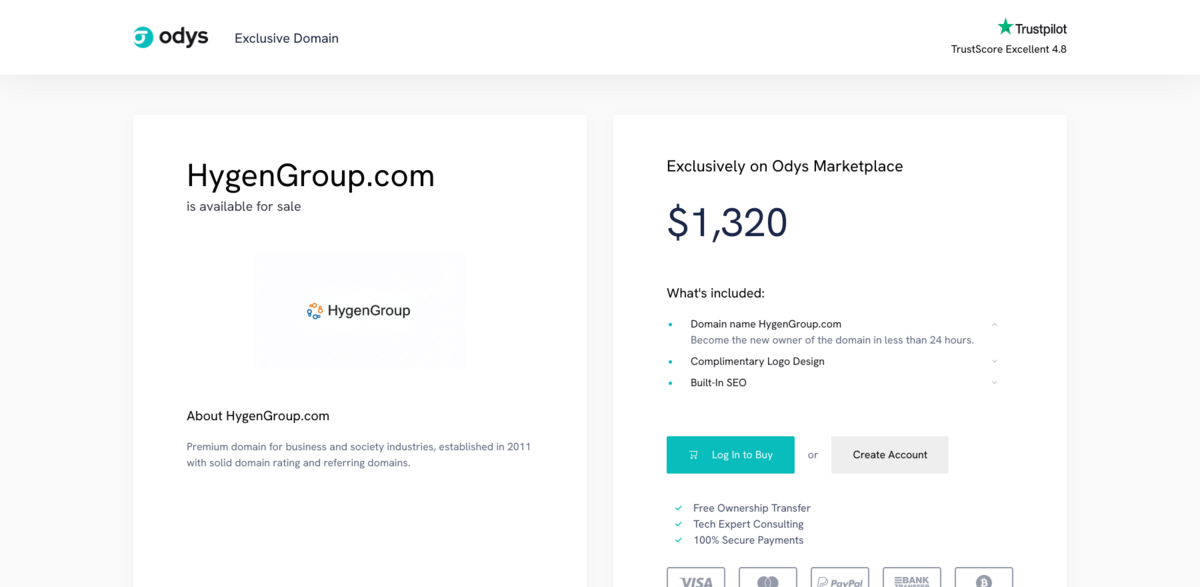Screen dimensions: 1200x587
Task: Expand the Complimentary Logo Design item
Action: (x=994, y=361)
